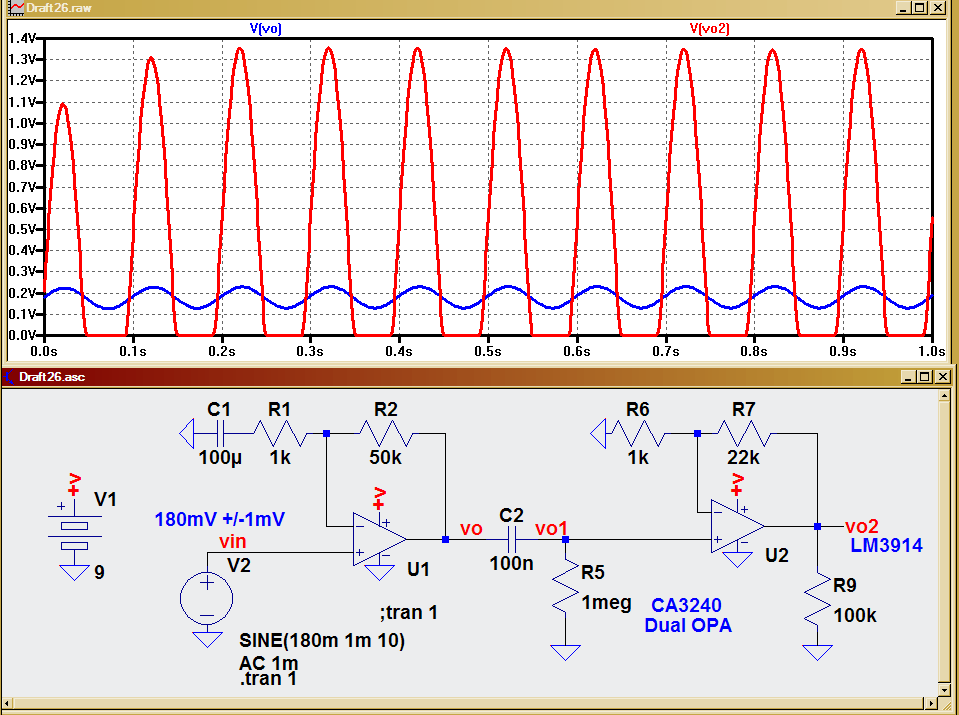Viewport: 959px width, 715px height.
Task: Click the Draft26.raw window icon
Action: point(17,8)
